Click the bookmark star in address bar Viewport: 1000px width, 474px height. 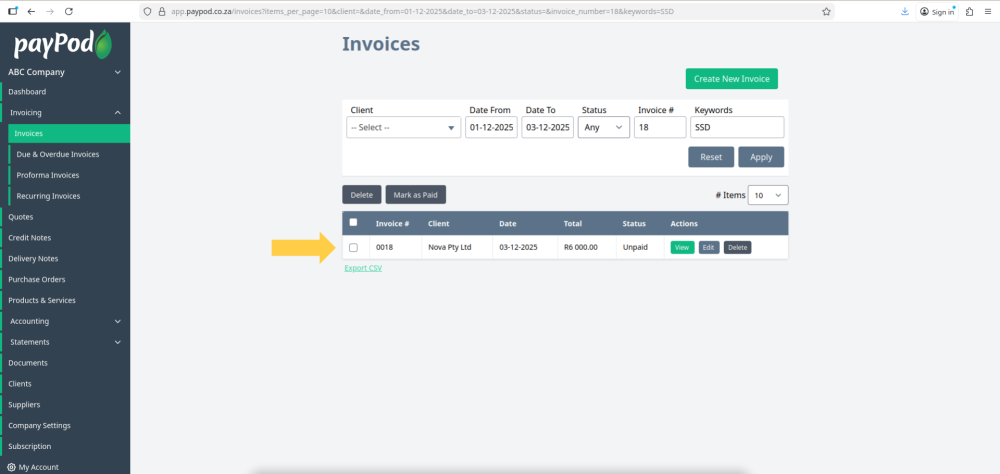click(827, 11)
